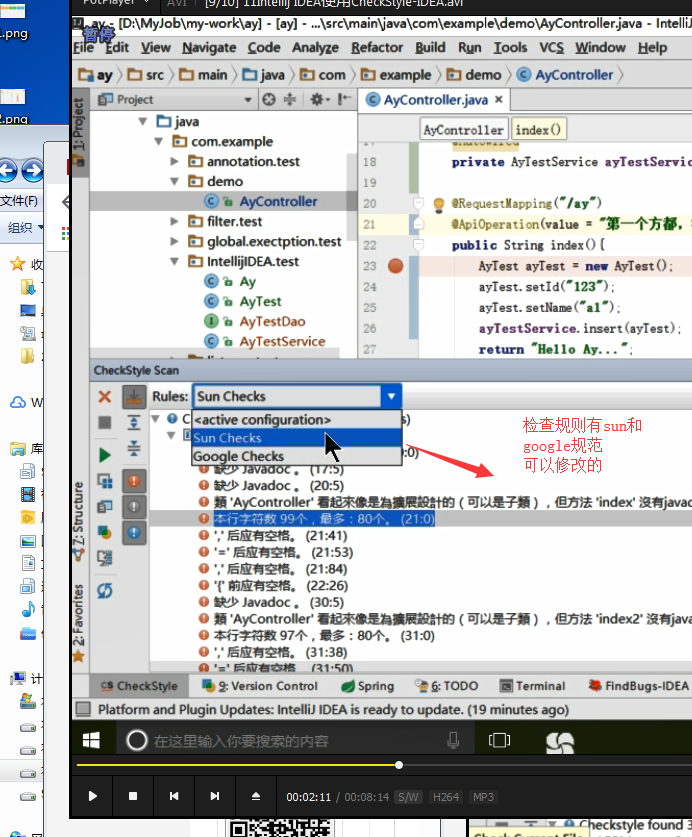This screenshot has height=837, width=692.
Task: Open the Rules dropdown arrow
Action: tap(391, 396)
